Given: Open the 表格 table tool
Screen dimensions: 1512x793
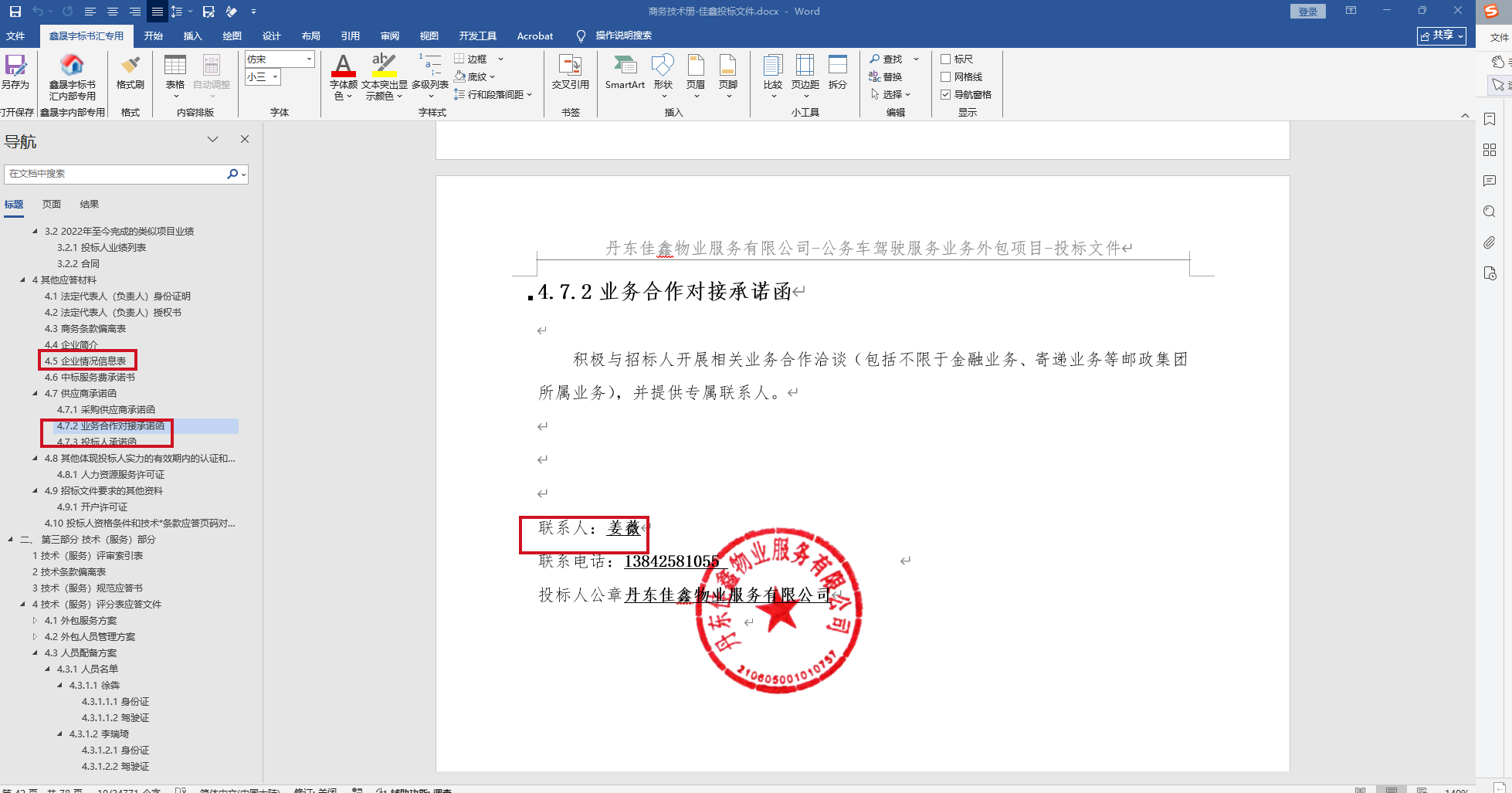Looking at the screenshot, I should [175, 76].
